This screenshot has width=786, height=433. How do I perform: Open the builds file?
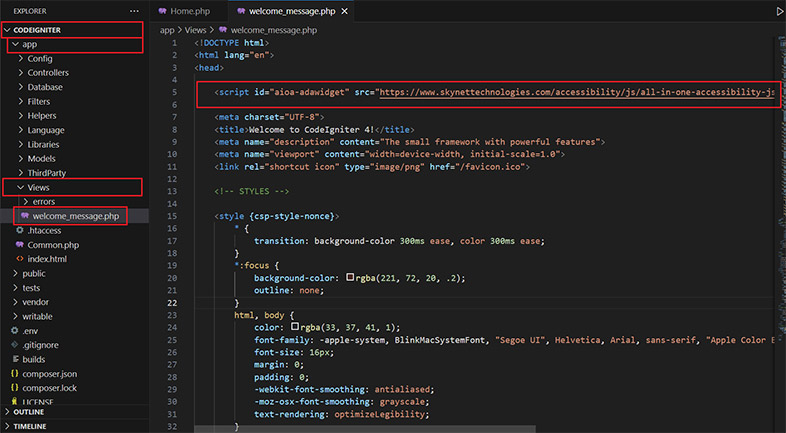click(34, 359)
